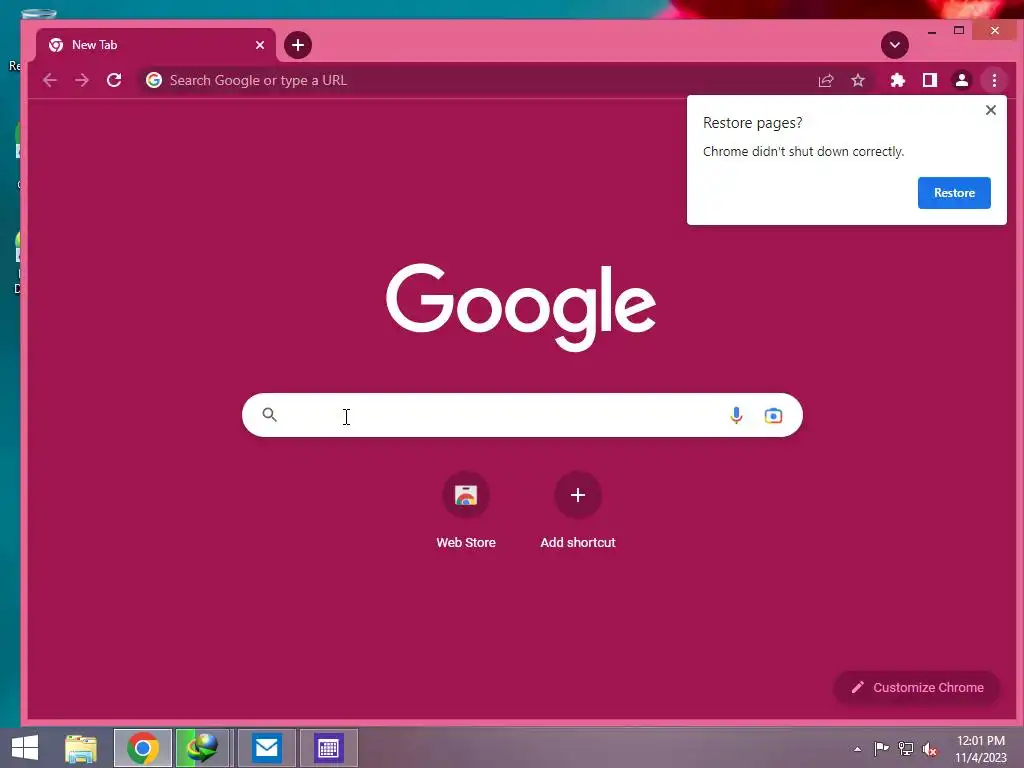Open the profile avatar menu
1024x768 pixels.
tap(962, 80)
